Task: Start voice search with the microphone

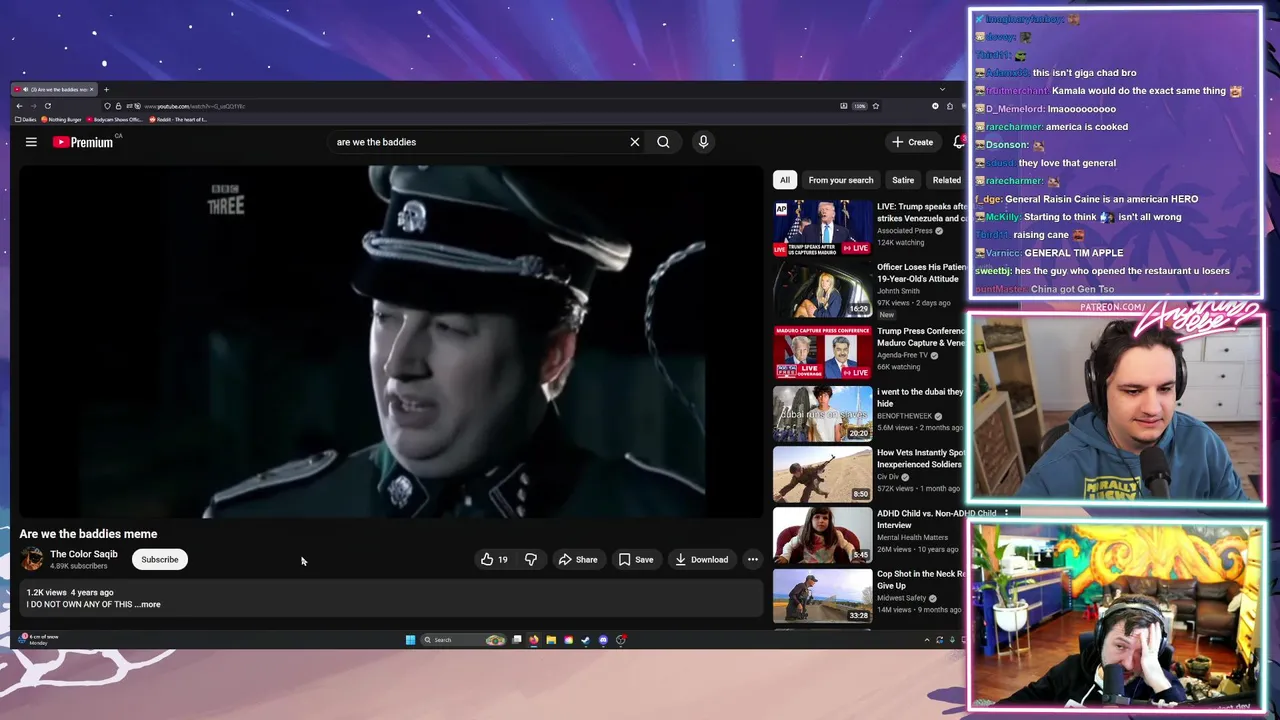Action: [x=703, y=142]
